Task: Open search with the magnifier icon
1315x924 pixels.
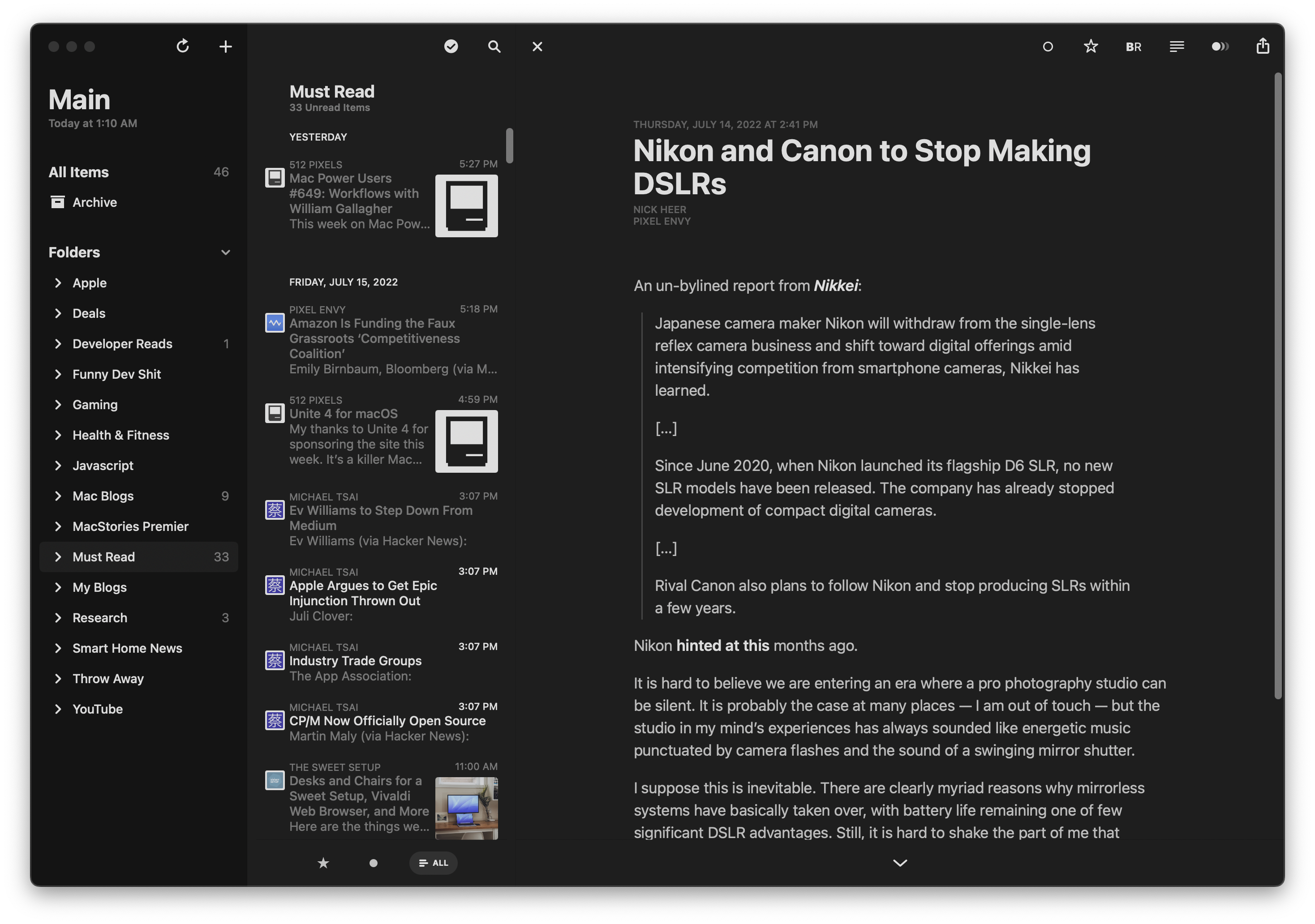Action: 494,47
